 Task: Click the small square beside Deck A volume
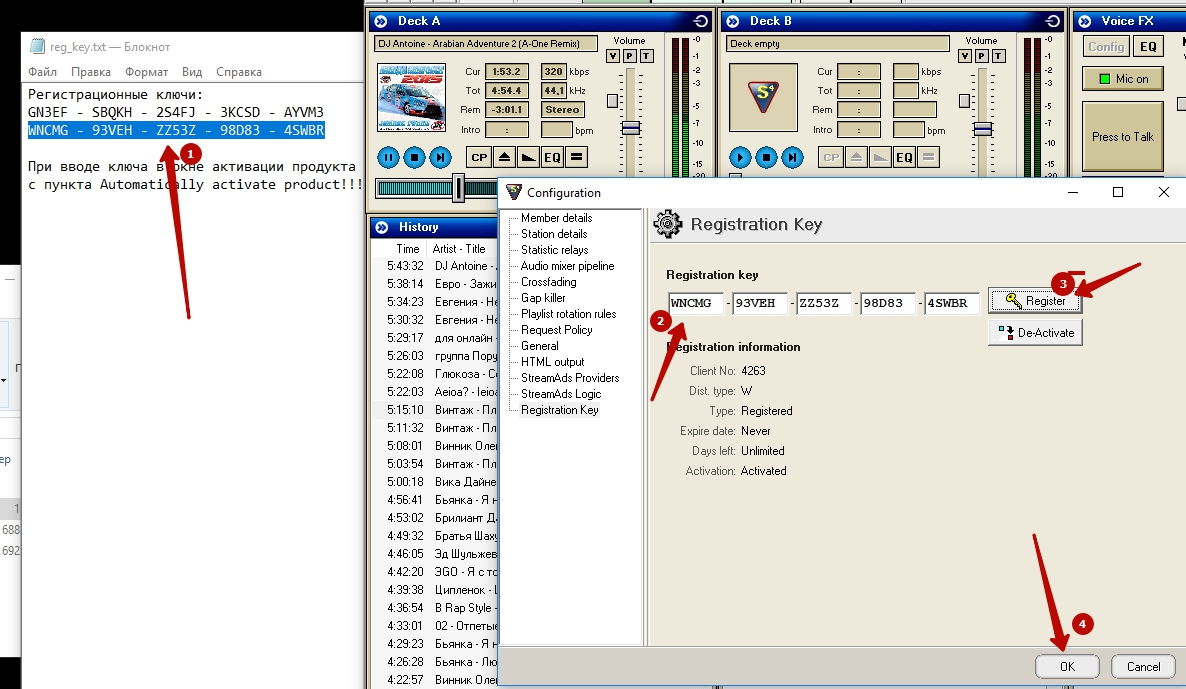[613, 101]
